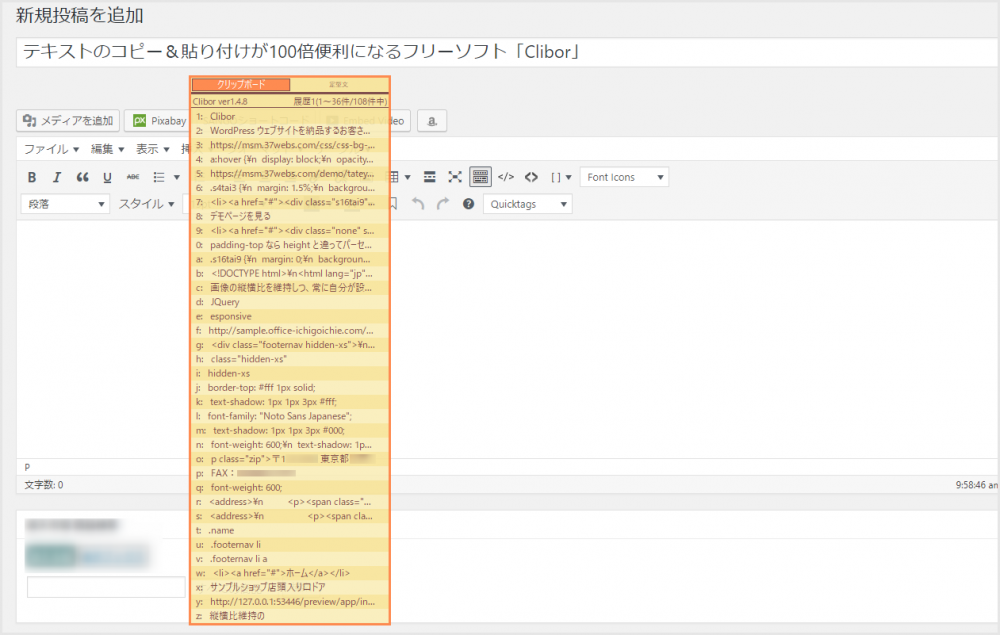
Task: Select Clibor entry 'class="hidden-xs"'
Action: (x=290, y=359)
